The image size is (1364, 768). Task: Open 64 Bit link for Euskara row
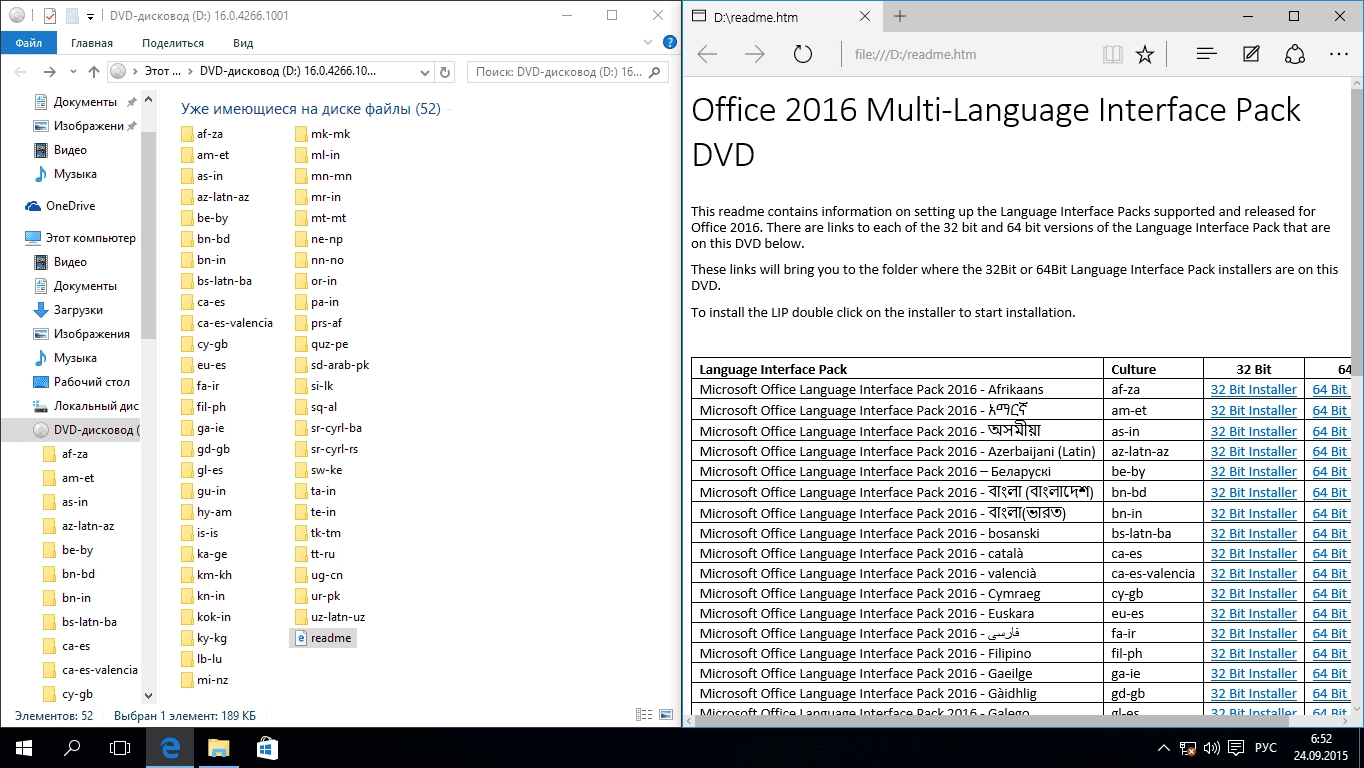click(x=1330, y=614)
